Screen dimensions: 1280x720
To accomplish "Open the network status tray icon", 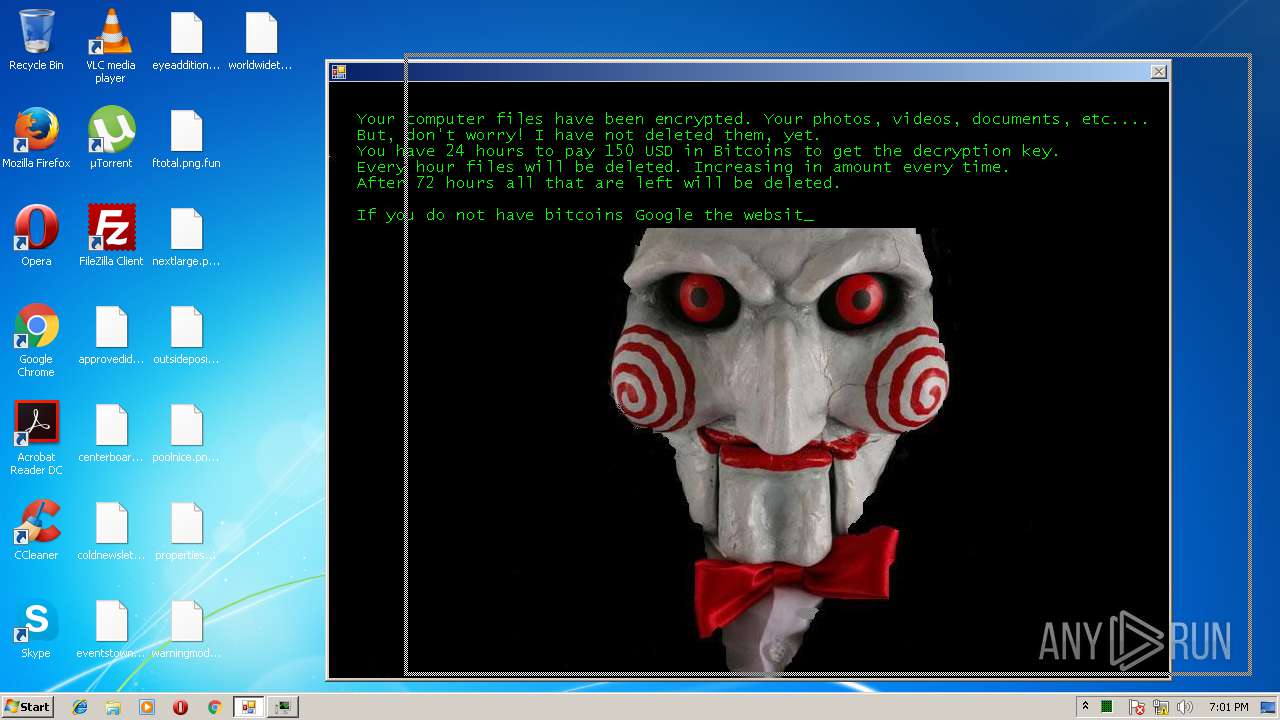I will point(1162,707).
